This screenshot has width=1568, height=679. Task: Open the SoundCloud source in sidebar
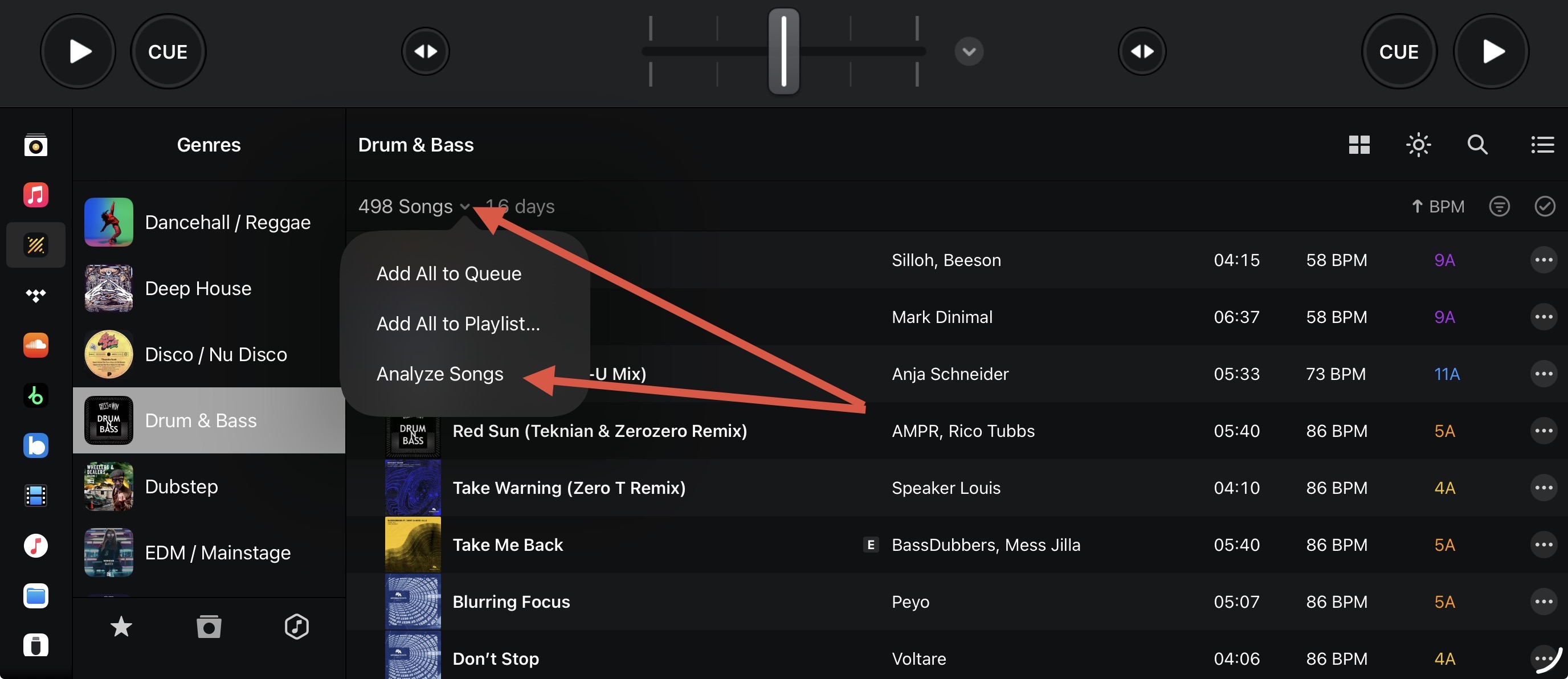pyautogui.click(x=35, y=346)
